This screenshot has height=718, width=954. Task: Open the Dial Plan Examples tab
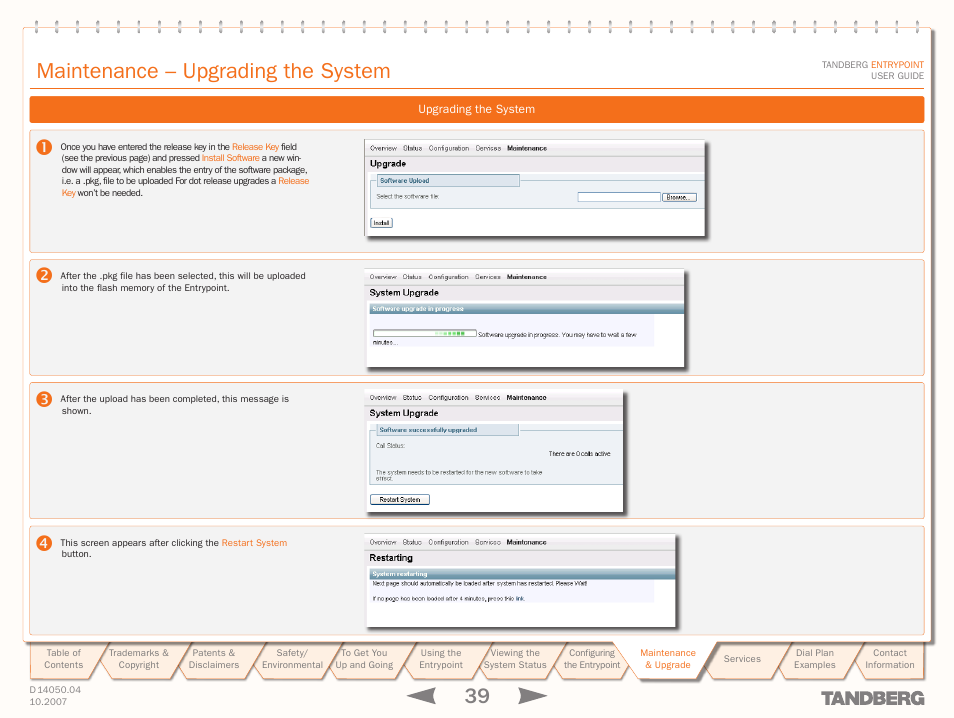click(x=815, y=659)
